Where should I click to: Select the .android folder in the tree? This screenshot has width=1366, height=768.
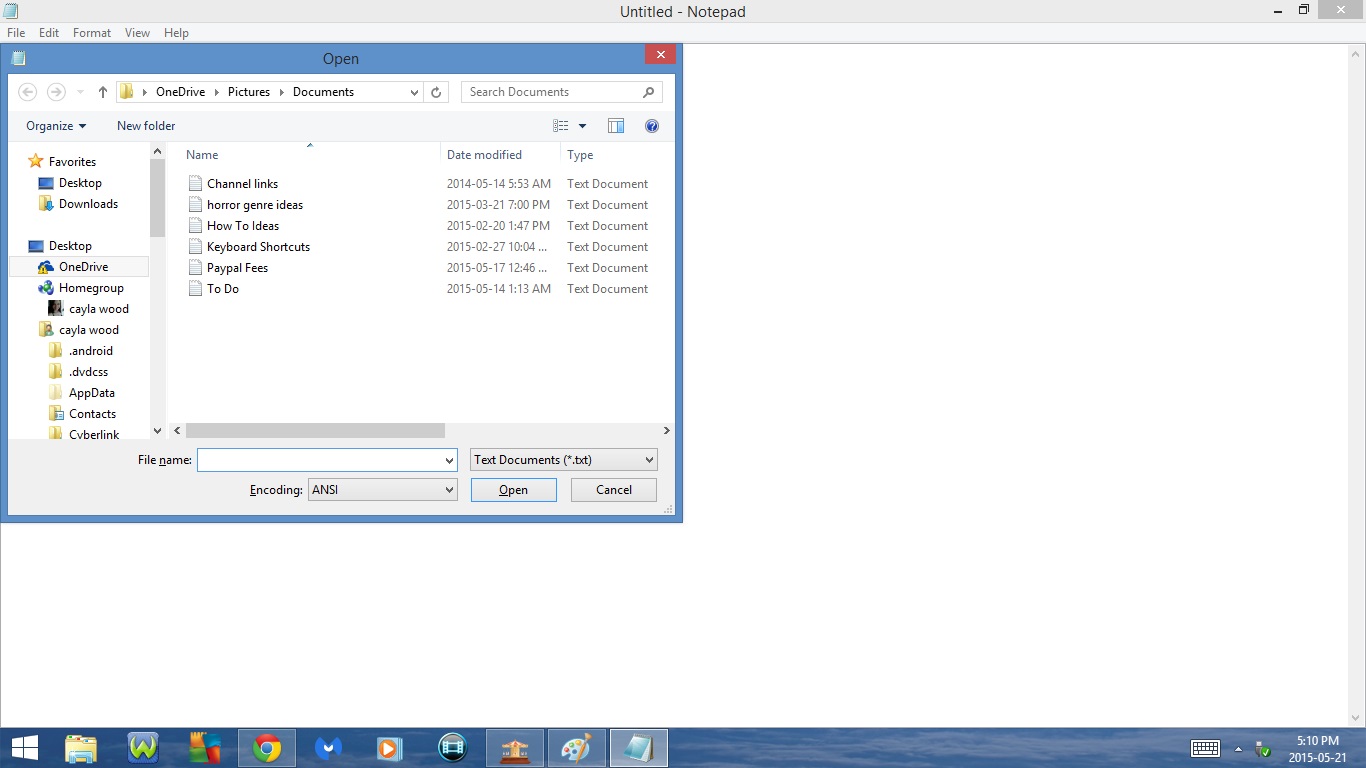coord(91,351)
